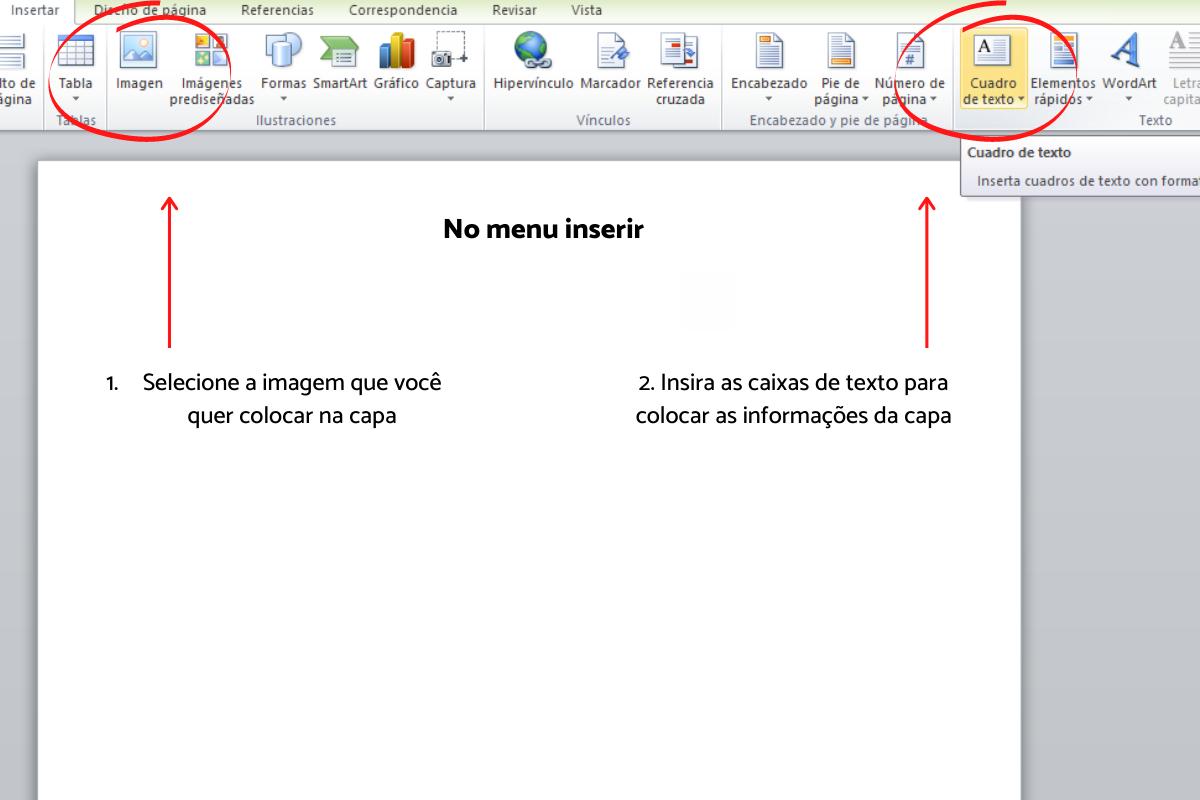Switch to the Referencias tab

coord(277,11)
